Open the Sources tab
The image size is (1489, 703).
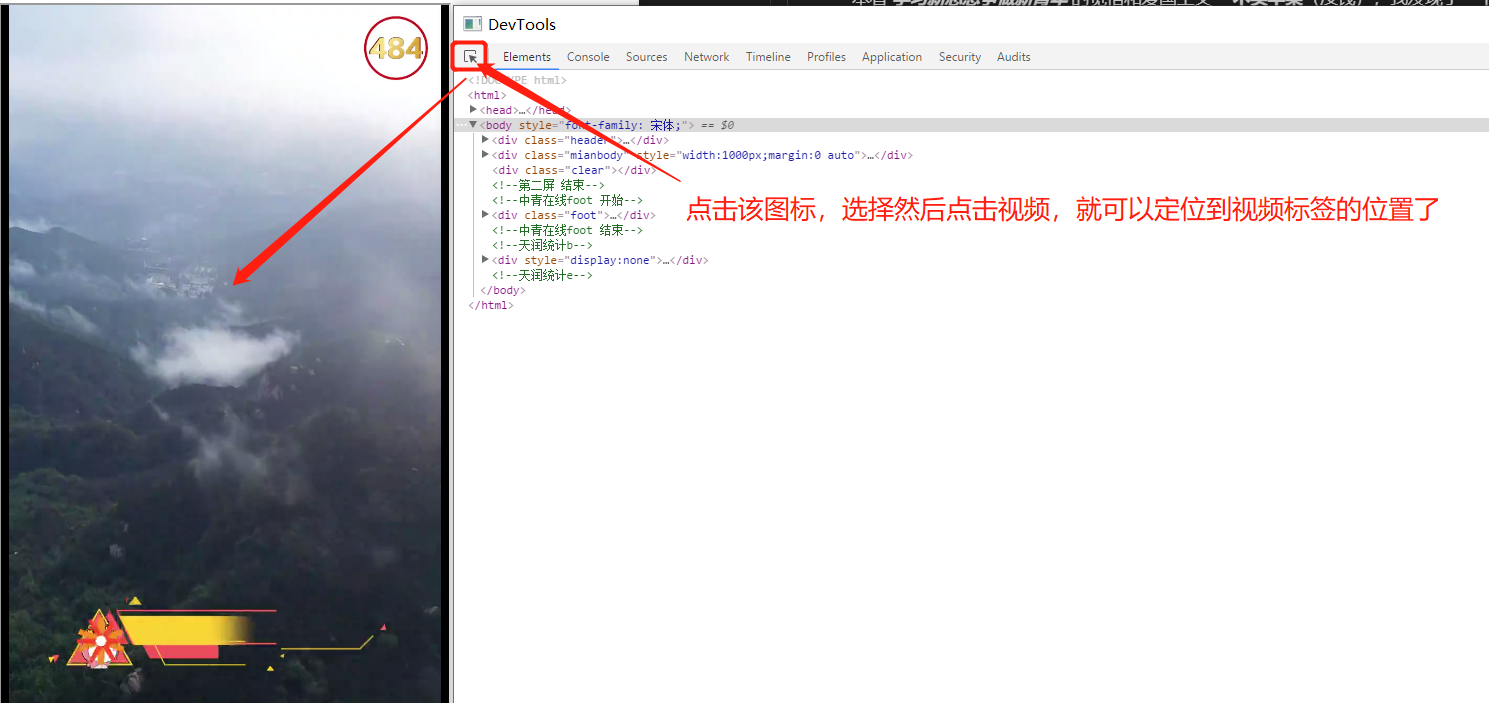pyautogui.click(x=646, y=57)
